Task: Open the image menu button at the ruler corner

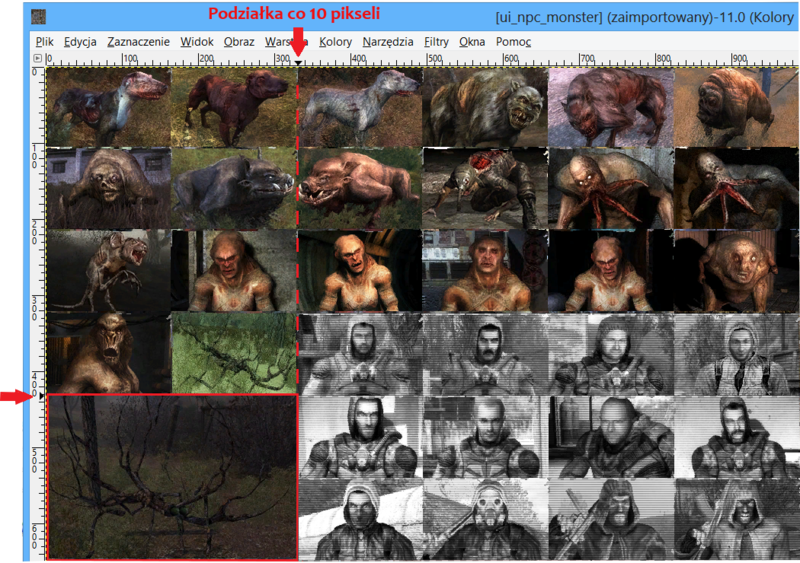Action: (x=37, y=58)
